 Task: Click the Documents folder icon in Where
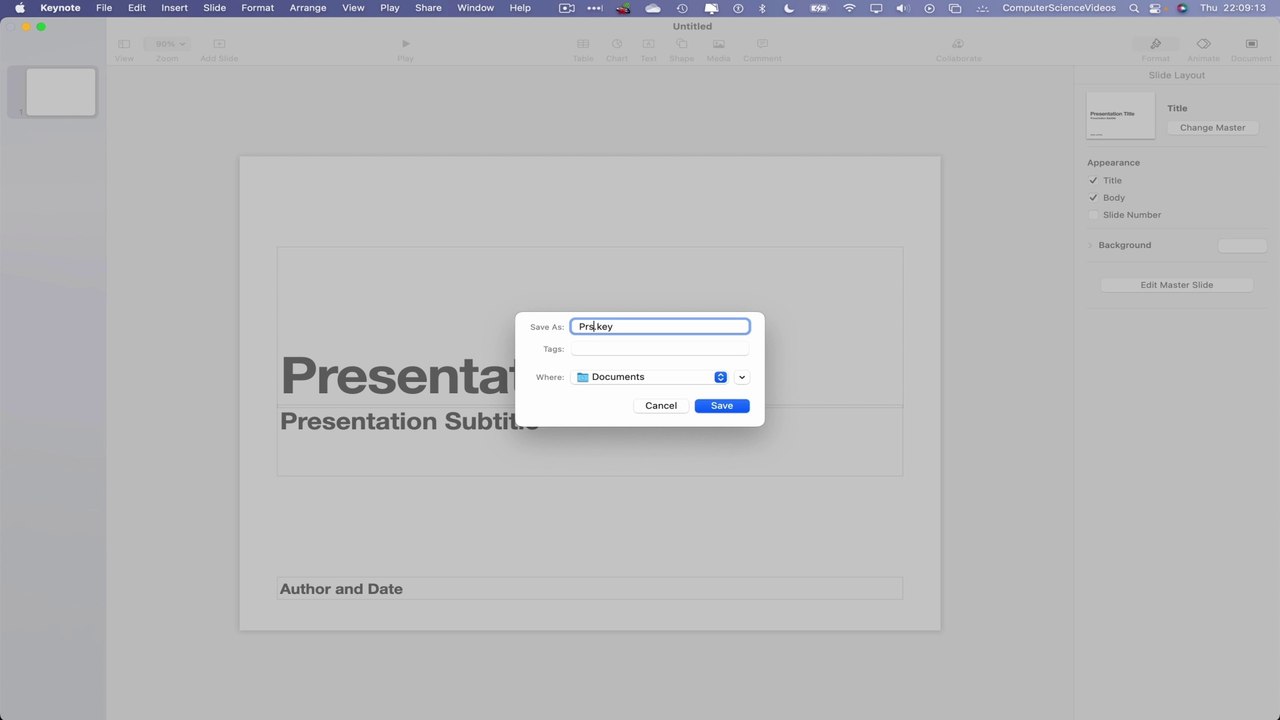(583, 377)
